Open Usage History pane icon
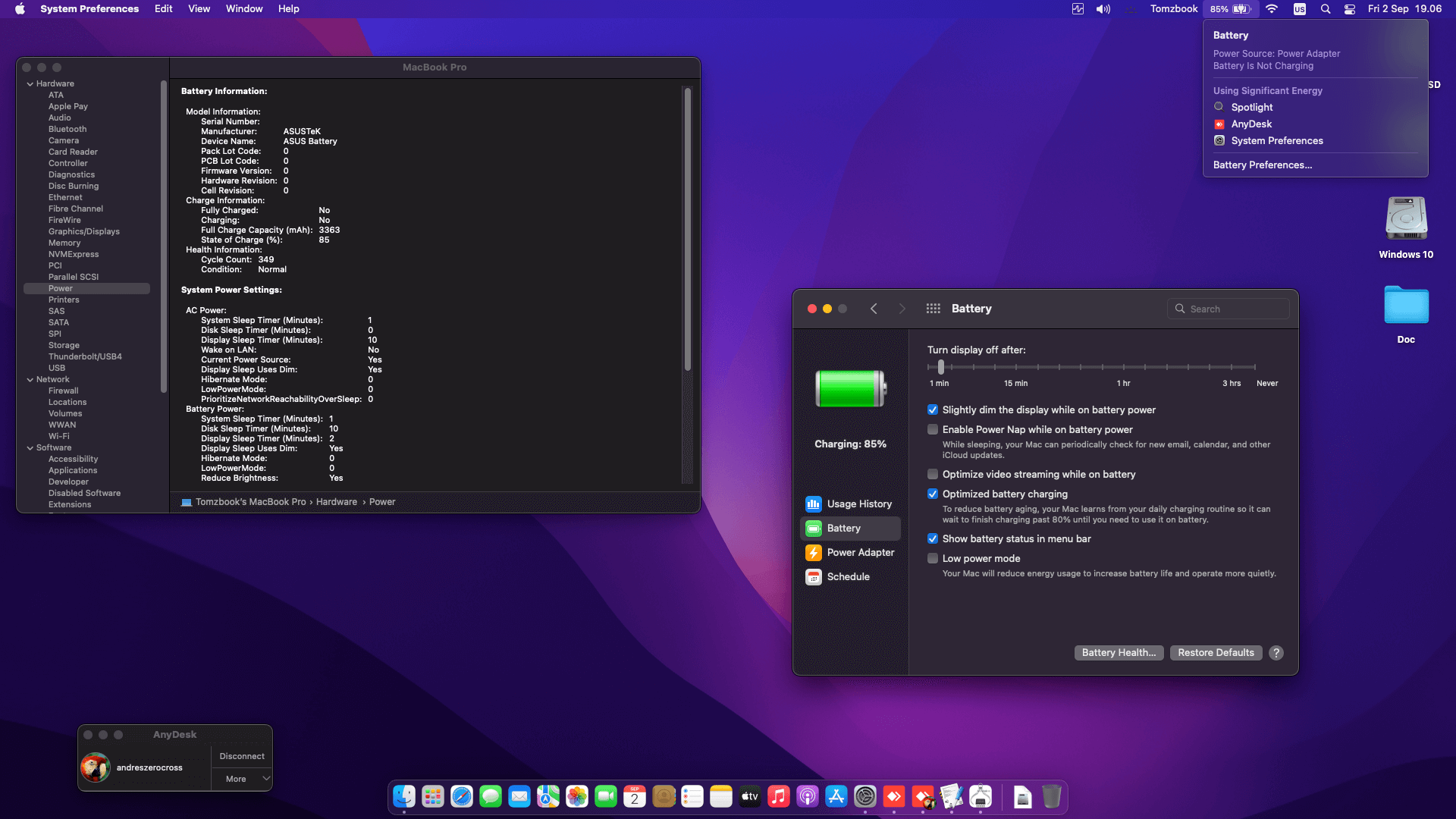Image resolution: width=1456 pixels, height=819 pixels. coord(814,504)
